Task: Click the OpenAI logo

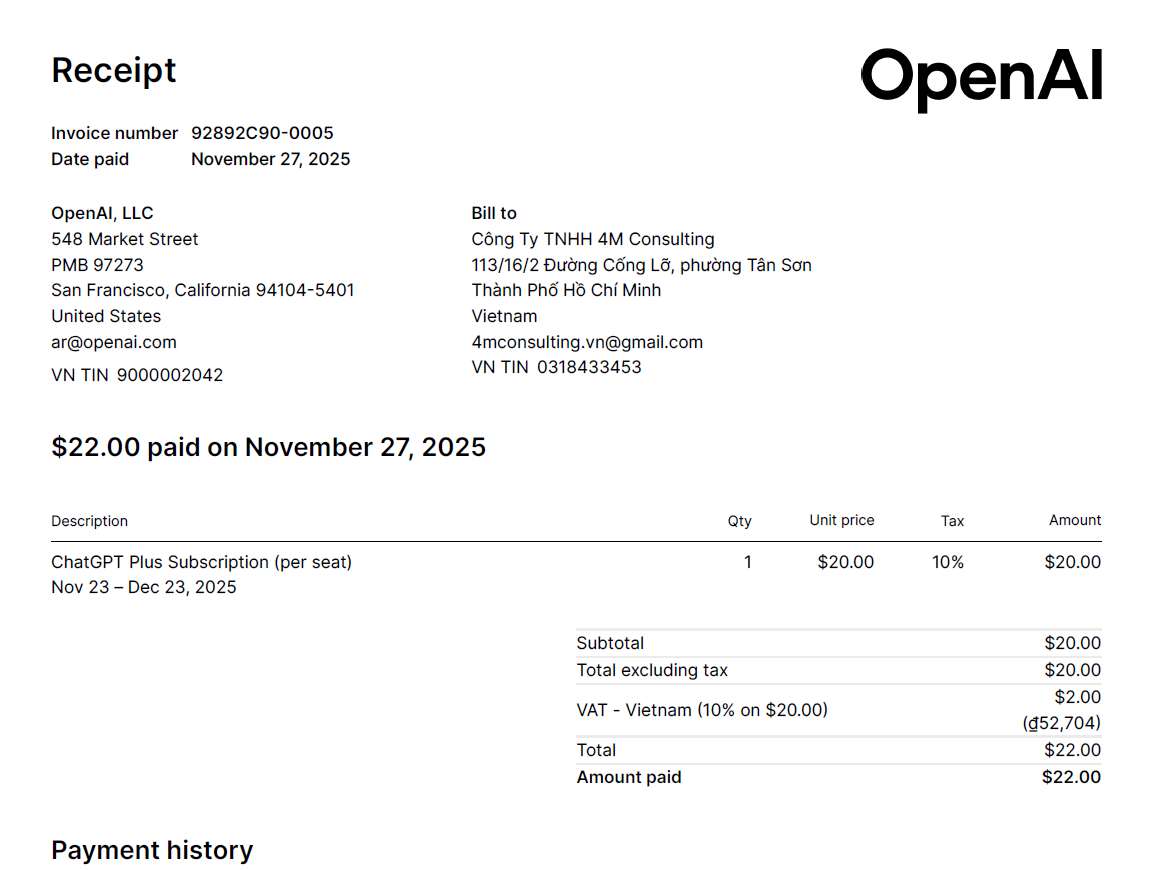Action: pyautogui.click(x=981, y=77)
